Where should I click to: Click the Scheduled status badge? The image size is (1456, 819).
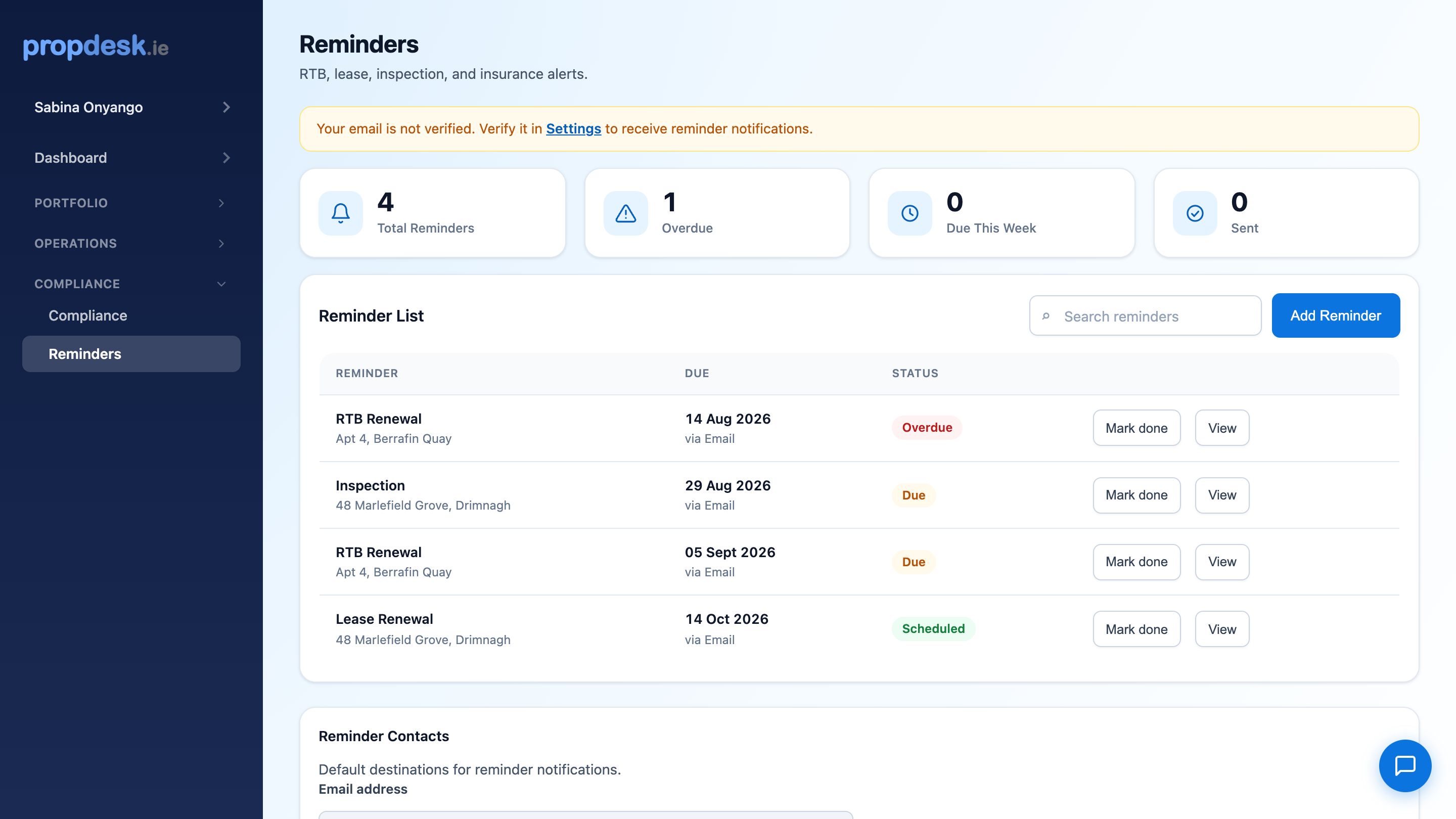933,628
